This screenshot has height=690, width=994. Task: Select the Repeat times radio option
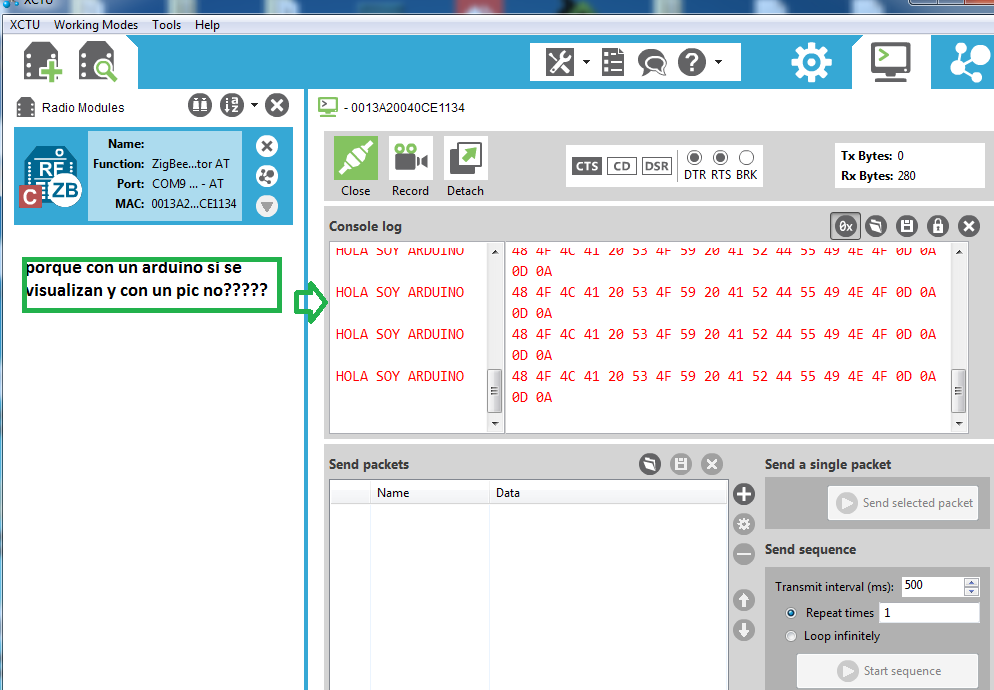click(791, 613)
